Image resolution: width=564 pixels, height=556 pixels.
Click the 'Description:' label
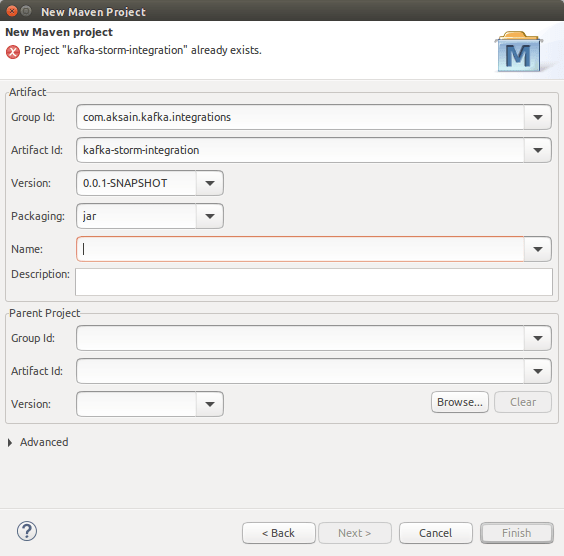40,274
